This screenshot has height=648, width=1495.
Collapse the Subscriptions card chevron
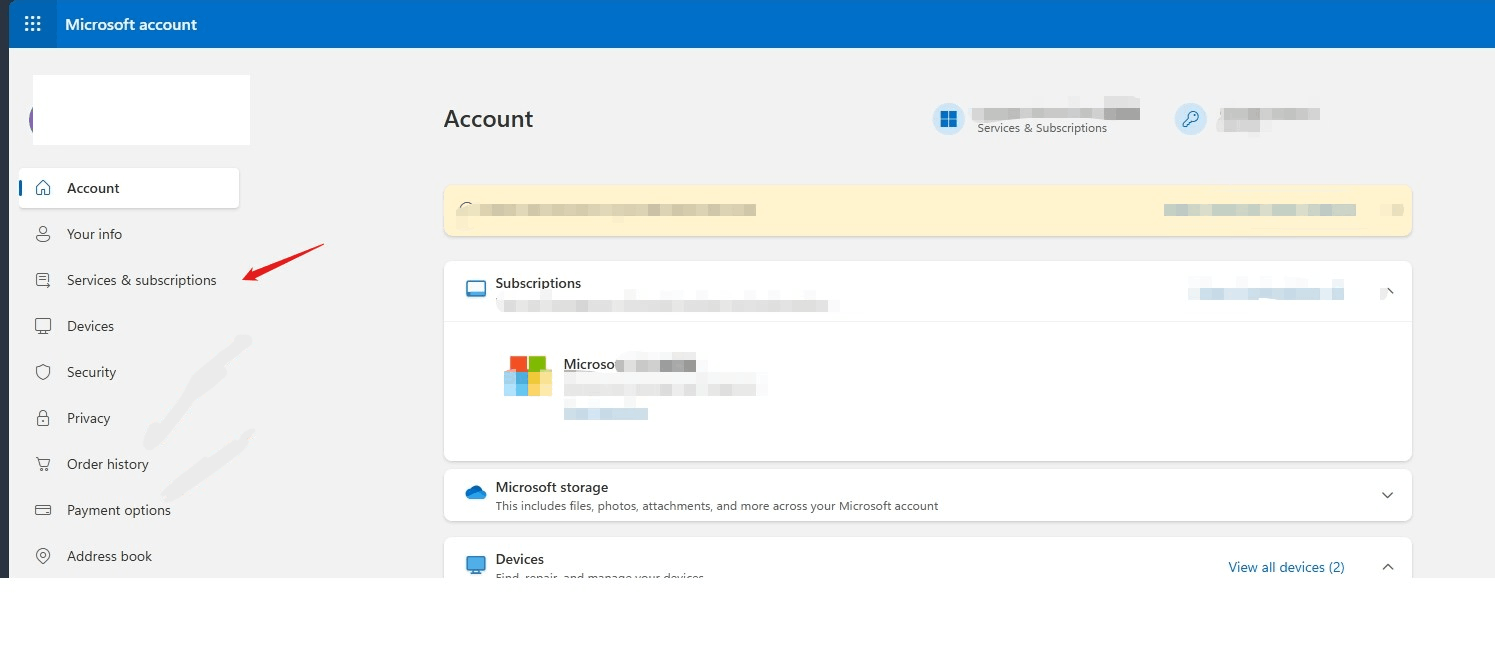(1387, 293)
